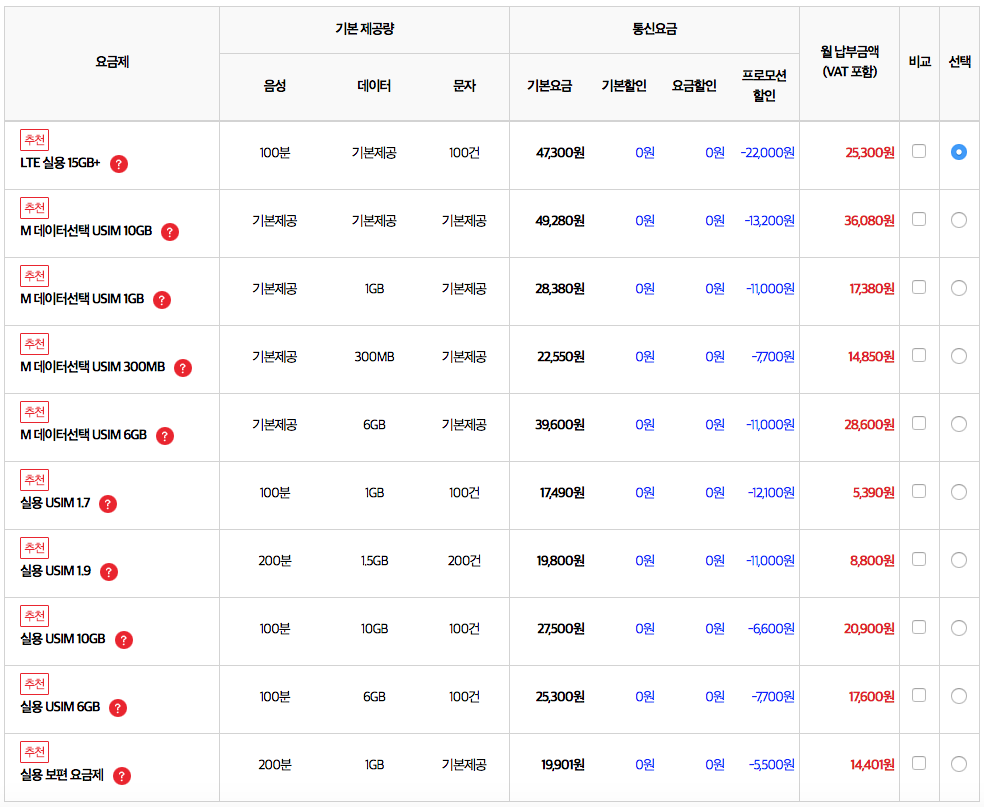Select radio button for M 데이터선택 USIM 300MB
This screenshot has height=807, width=984.
(x=959, y=356)
